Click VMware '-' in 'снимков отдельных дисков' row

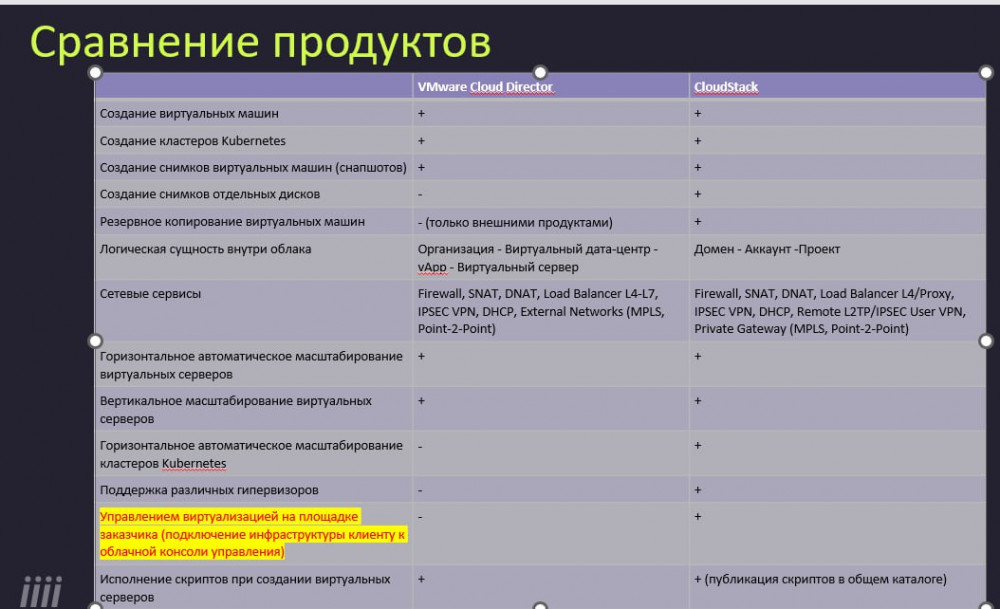[x=420, y=194]
